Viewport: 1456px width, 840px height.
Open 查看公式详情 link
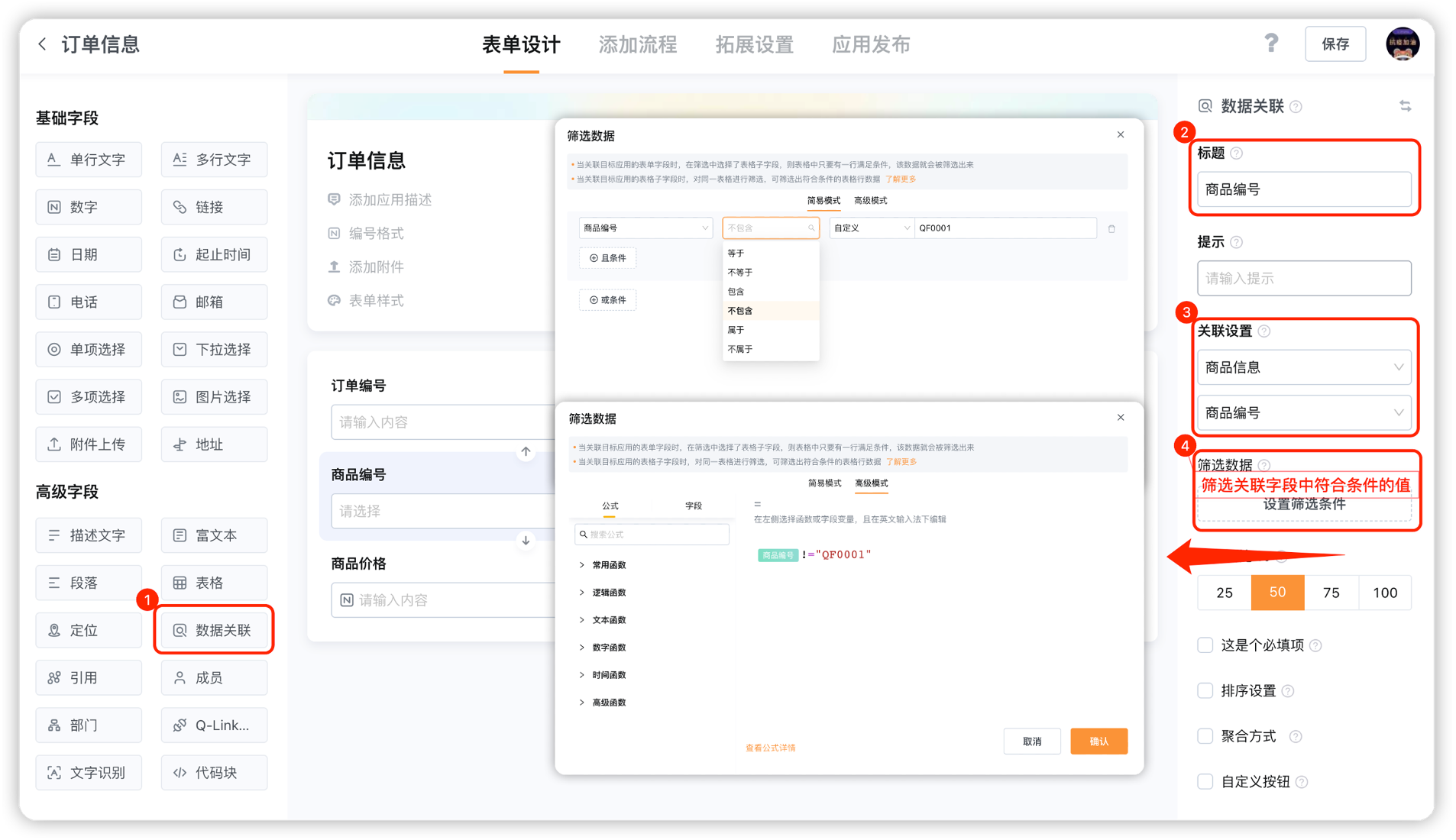coord(770,748)
